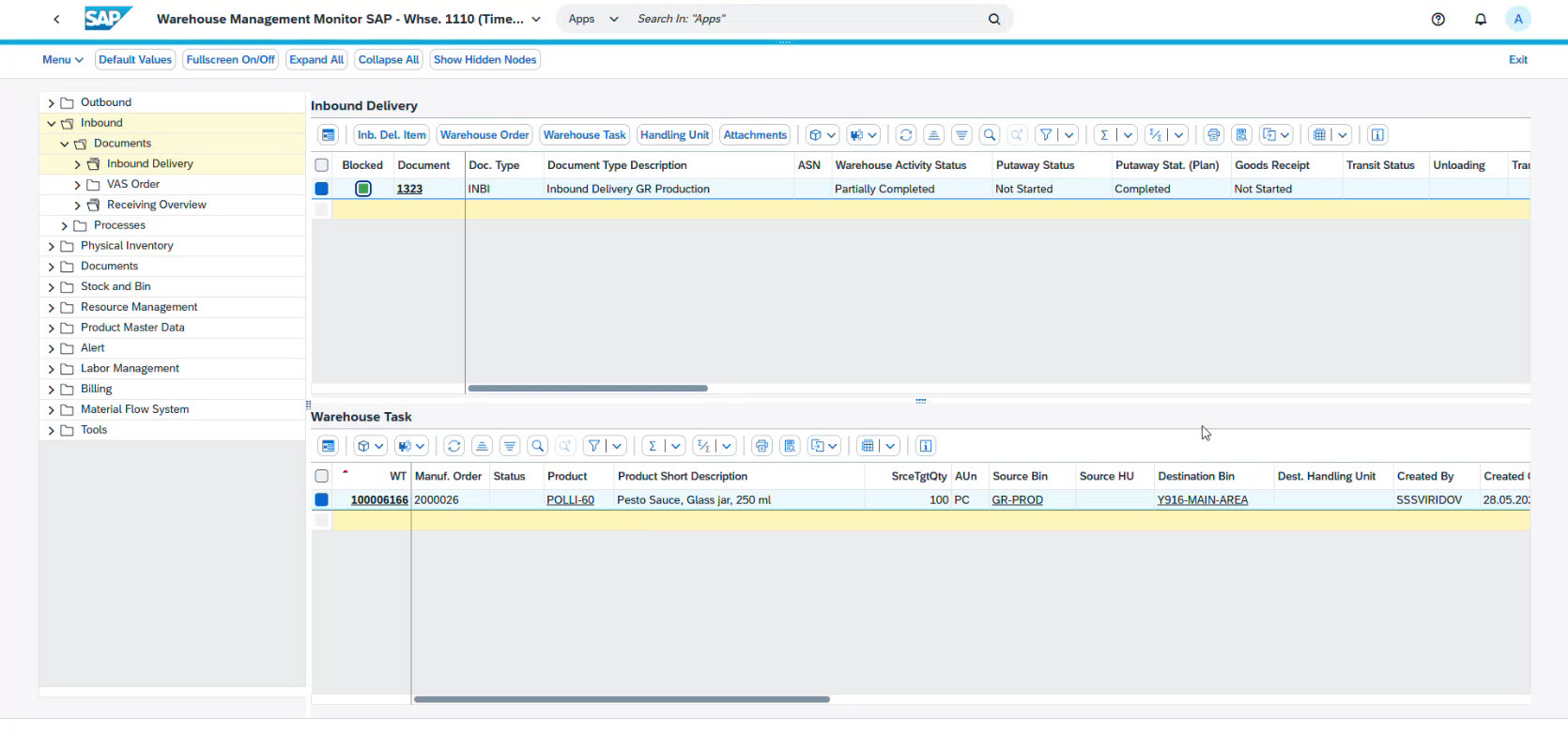Viewport: 1568px width, 735px height.
Task: Go back with the top-left arrow
Action: tap(56, 19)
